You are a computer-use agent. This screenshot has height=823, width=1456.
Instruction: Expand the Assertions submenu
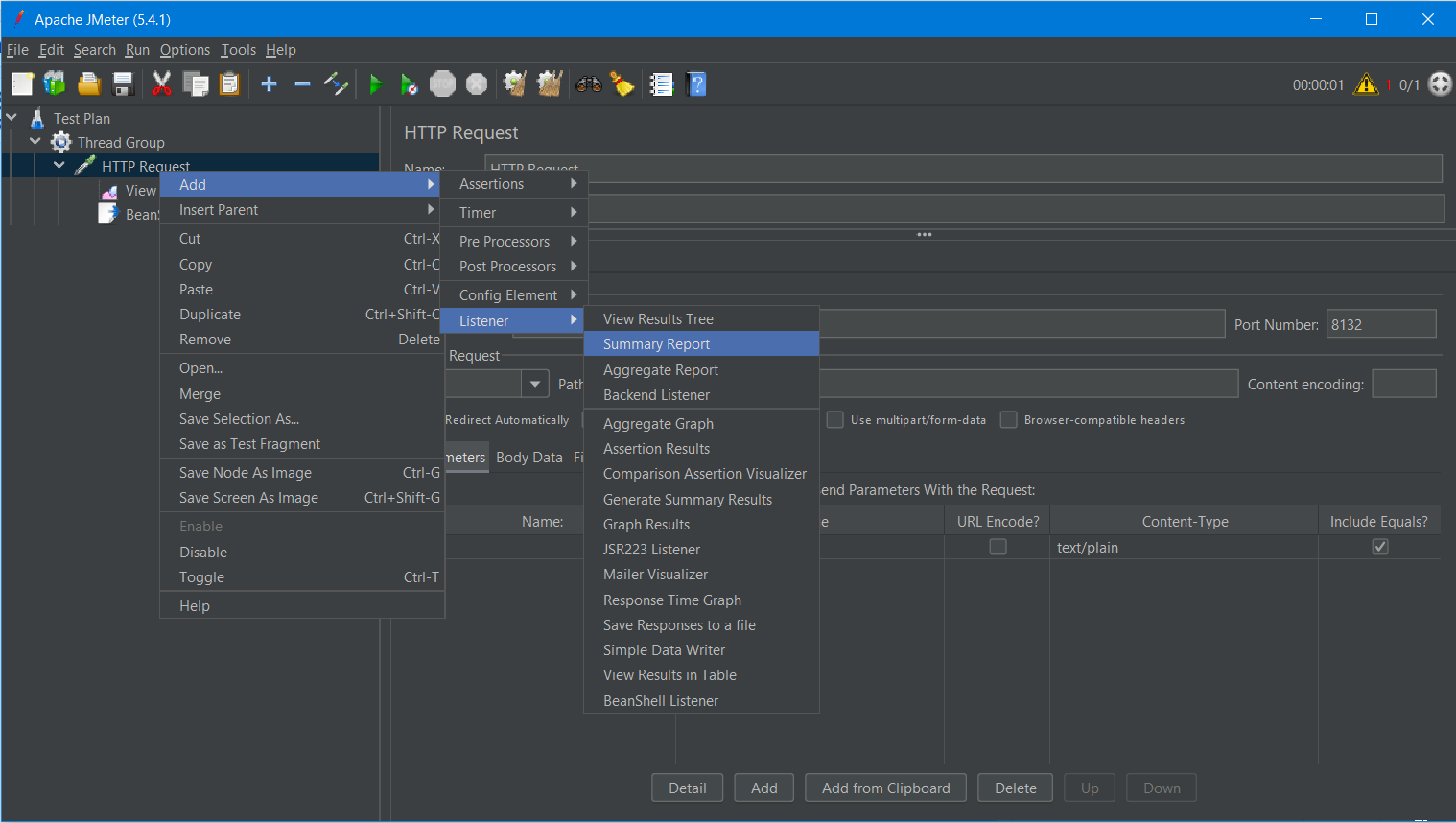pyautogui.click(x=513, y=184)
